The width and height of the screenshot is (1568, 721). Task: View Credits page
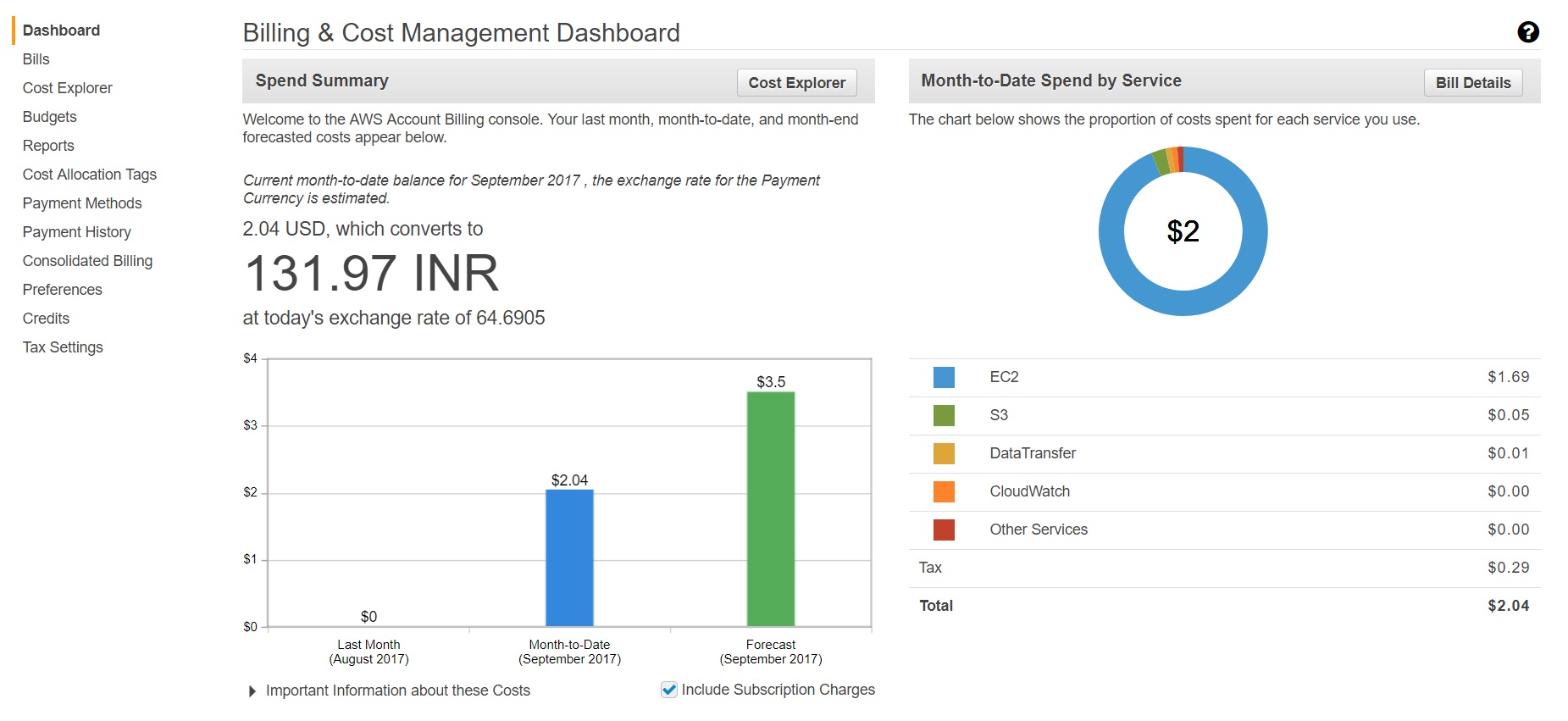(47, 319)
